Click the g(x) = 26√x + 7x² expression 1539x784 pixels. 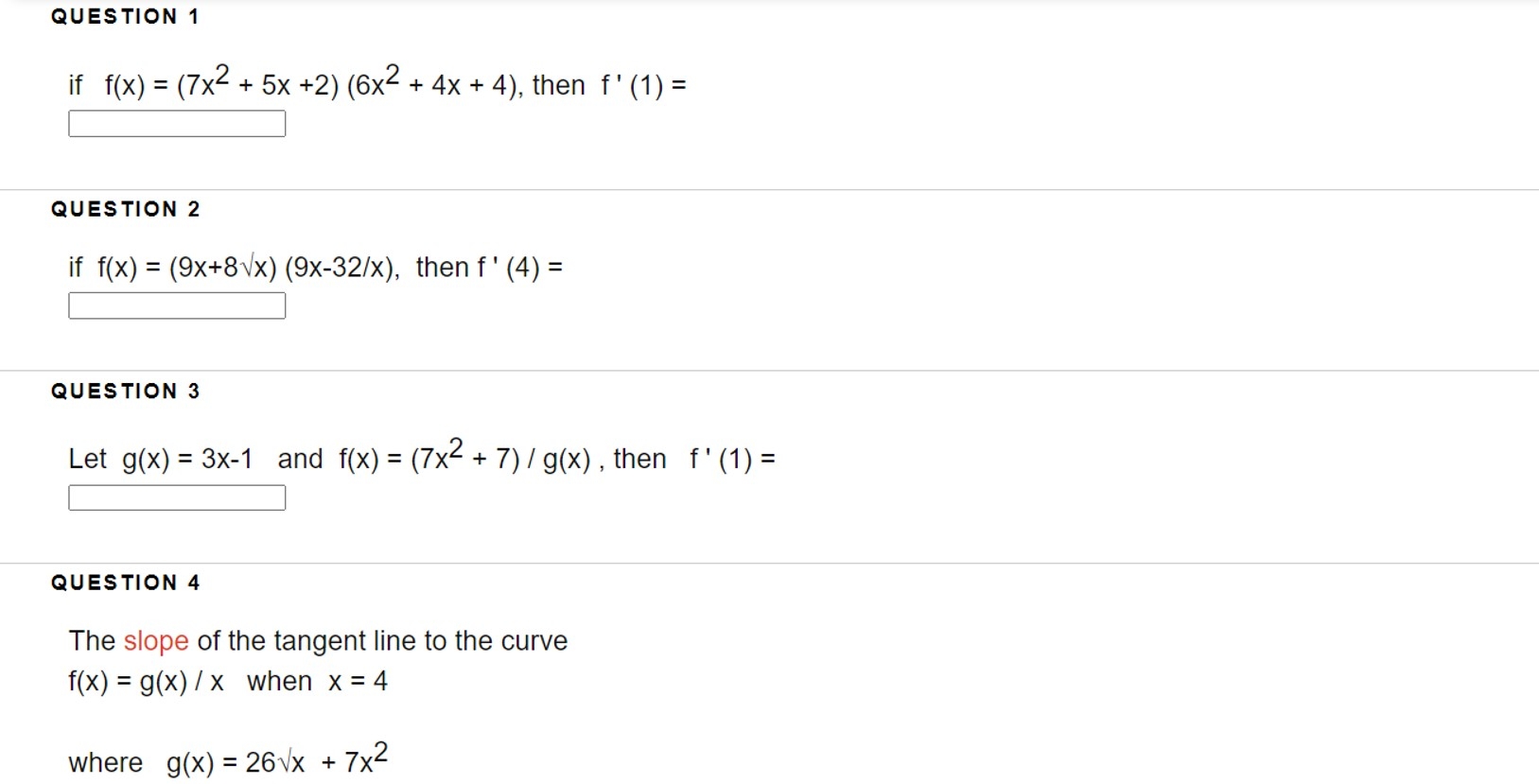(x=274, y=761)
